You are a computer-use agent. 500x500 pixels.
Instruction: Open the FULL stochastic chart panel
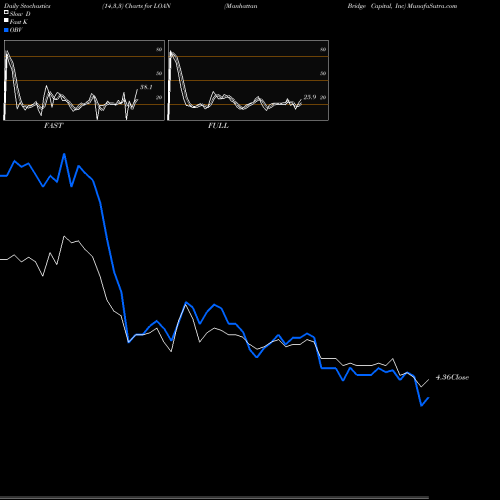[x=248, y=80]
